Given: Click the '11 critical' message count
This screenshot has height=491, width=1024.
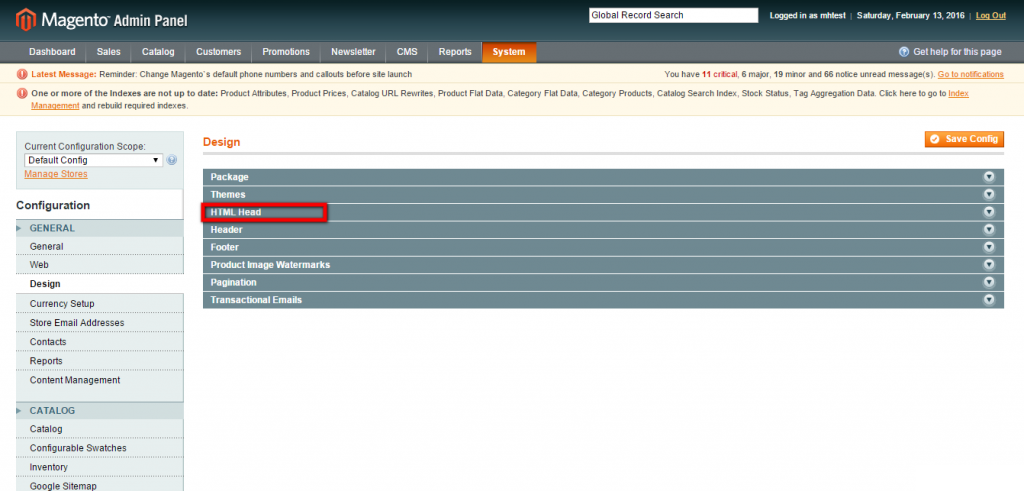Looking at the screenshot, I should (720, 74).
